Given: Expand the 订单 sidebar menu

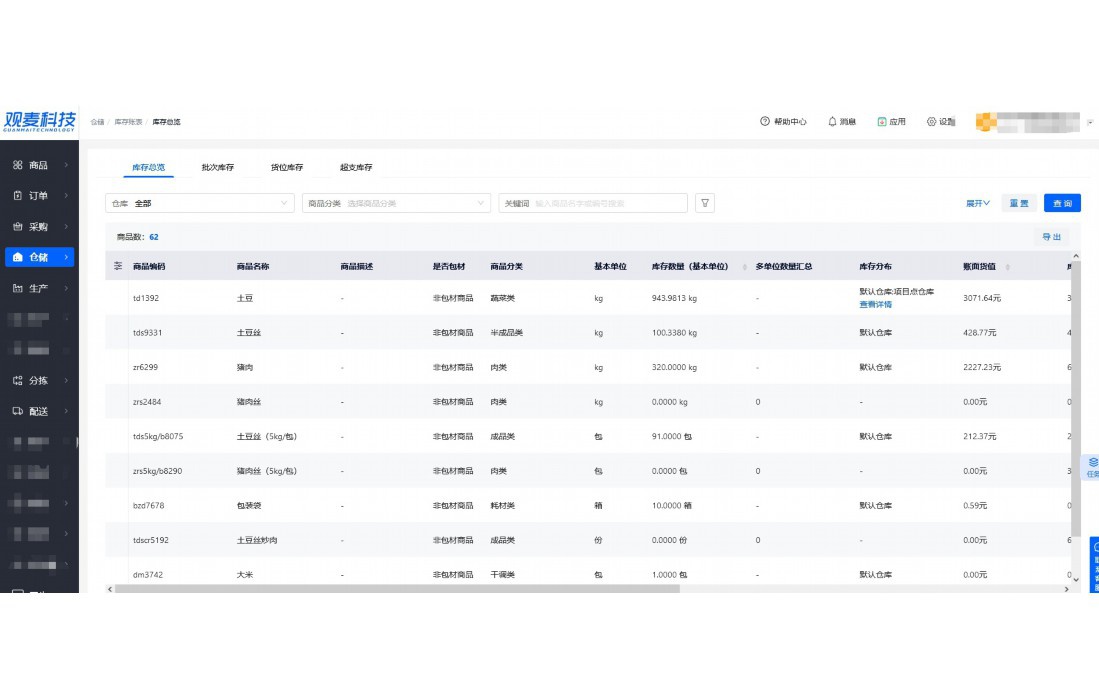Looking at the screenshot, I should (39, 196).
